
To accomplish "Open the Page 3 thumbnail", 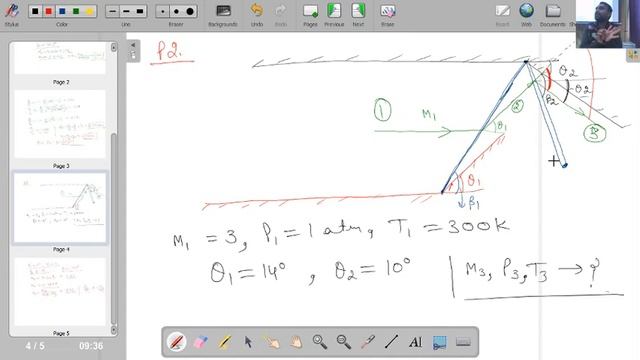I will point(60,124).
